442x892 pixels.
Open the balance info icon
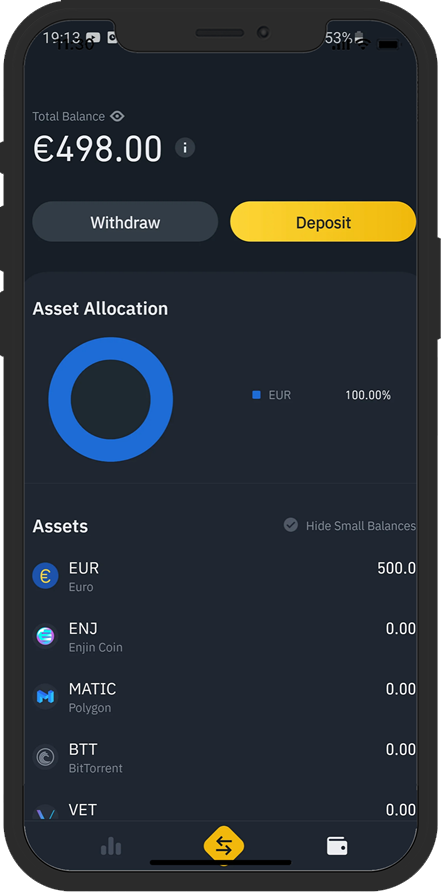185,148
